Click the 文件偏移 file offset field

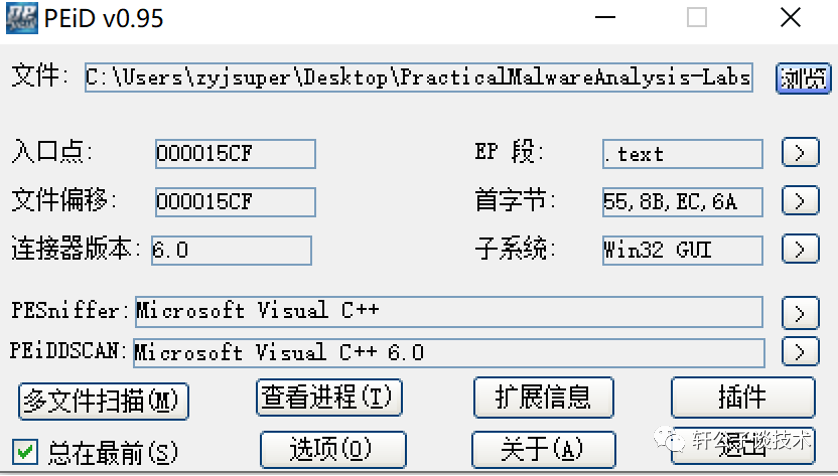tap(235, 202)
